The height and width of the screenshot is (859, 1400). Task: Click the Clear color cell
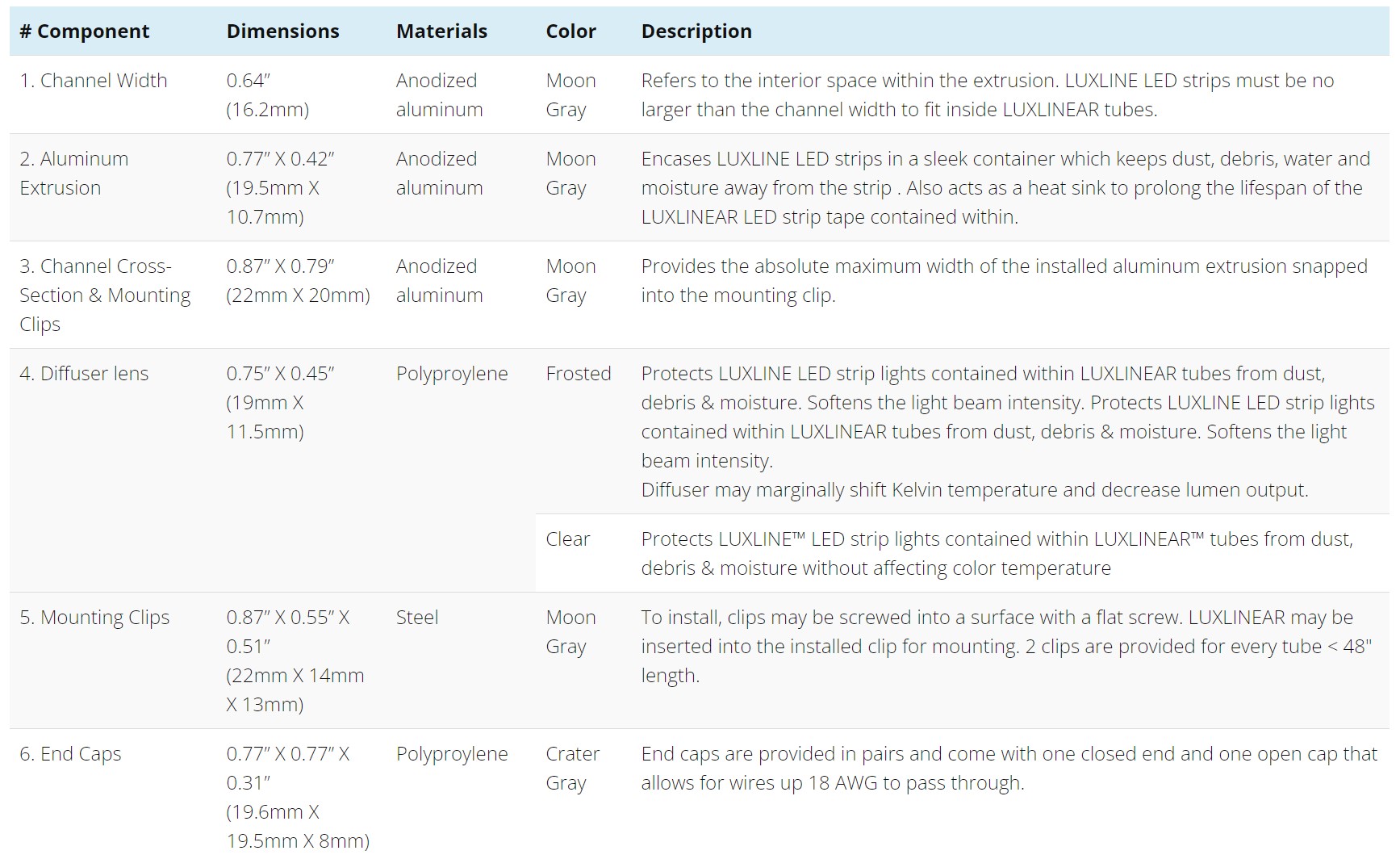[568, 539]
